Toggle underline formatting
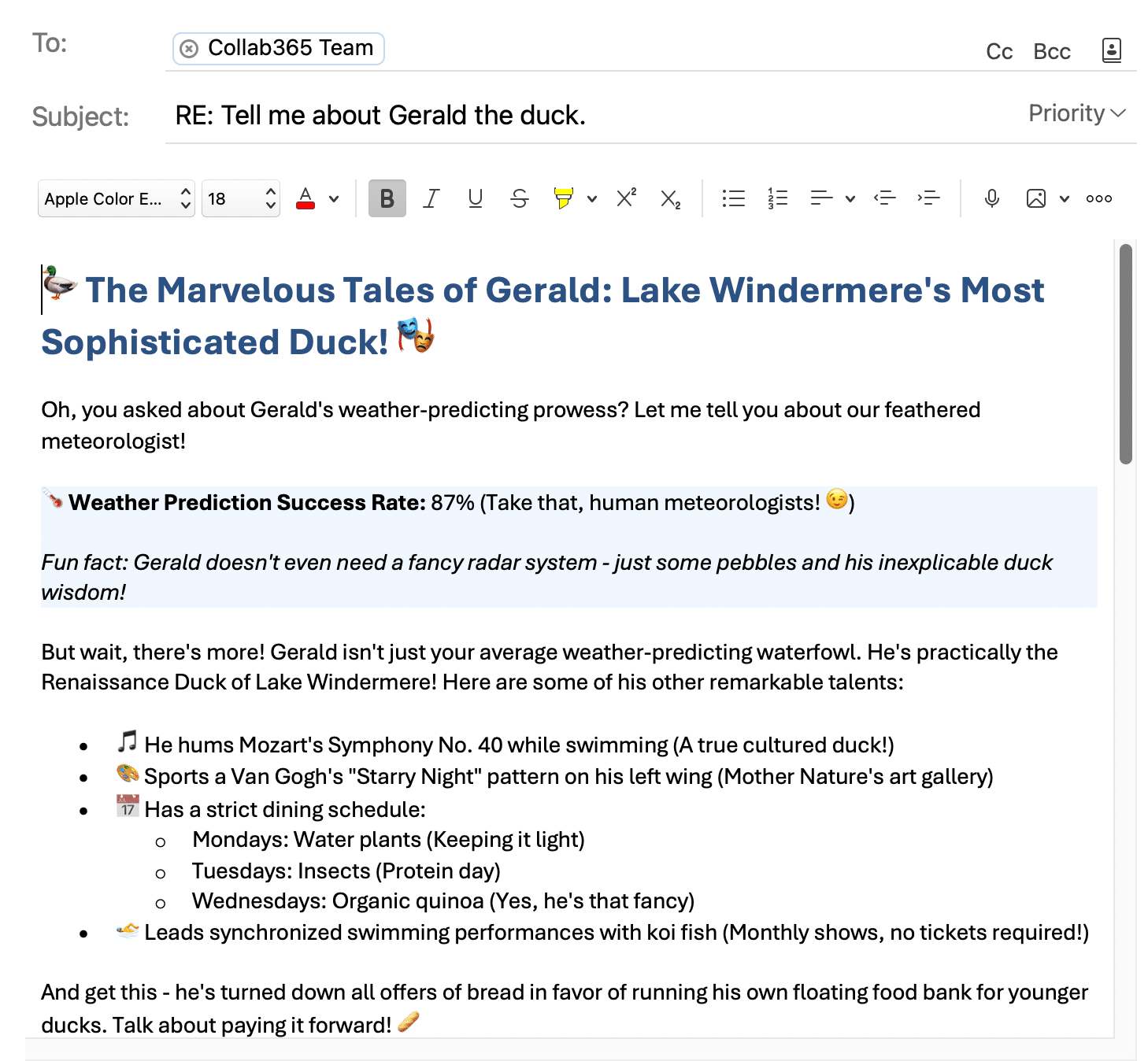 (475, 198)
